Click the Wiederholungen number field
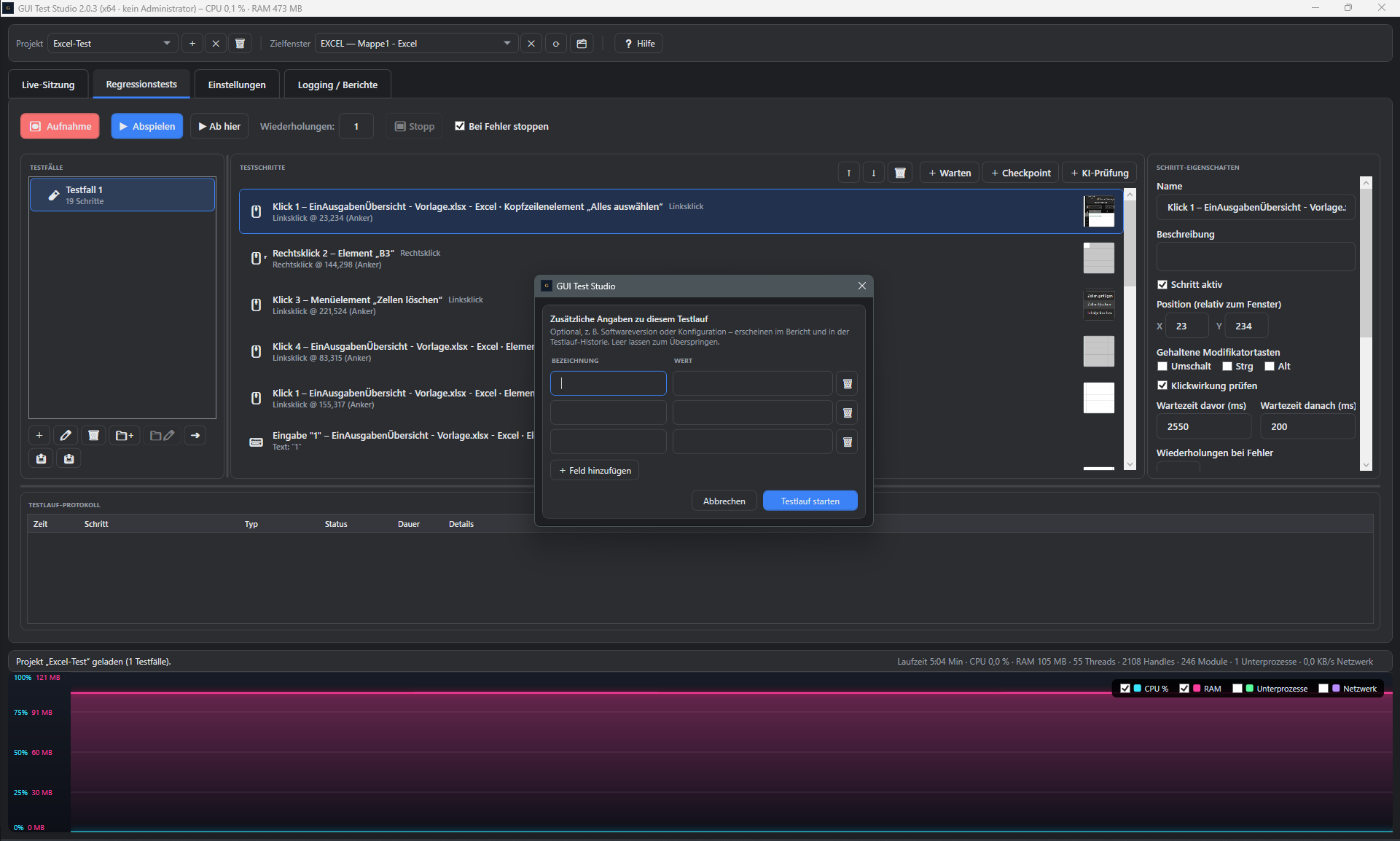Image resolution: width=1400 pixels, height=841 pixels. coord(356,126)
